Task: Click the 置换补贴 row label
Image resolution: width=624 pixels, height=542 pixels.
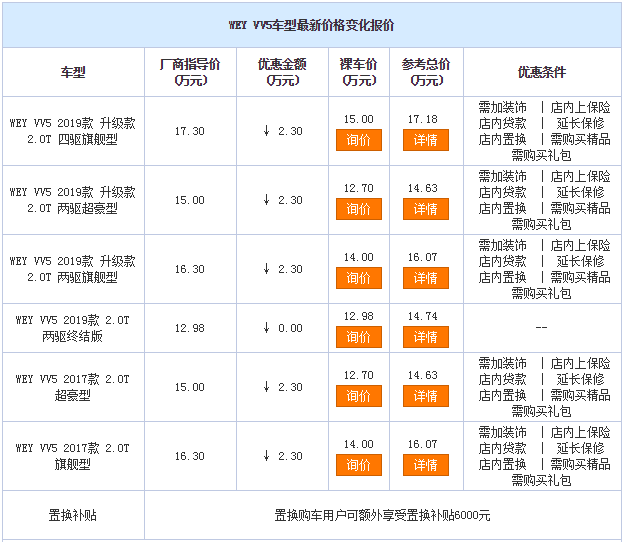Action: coord(73,515)
